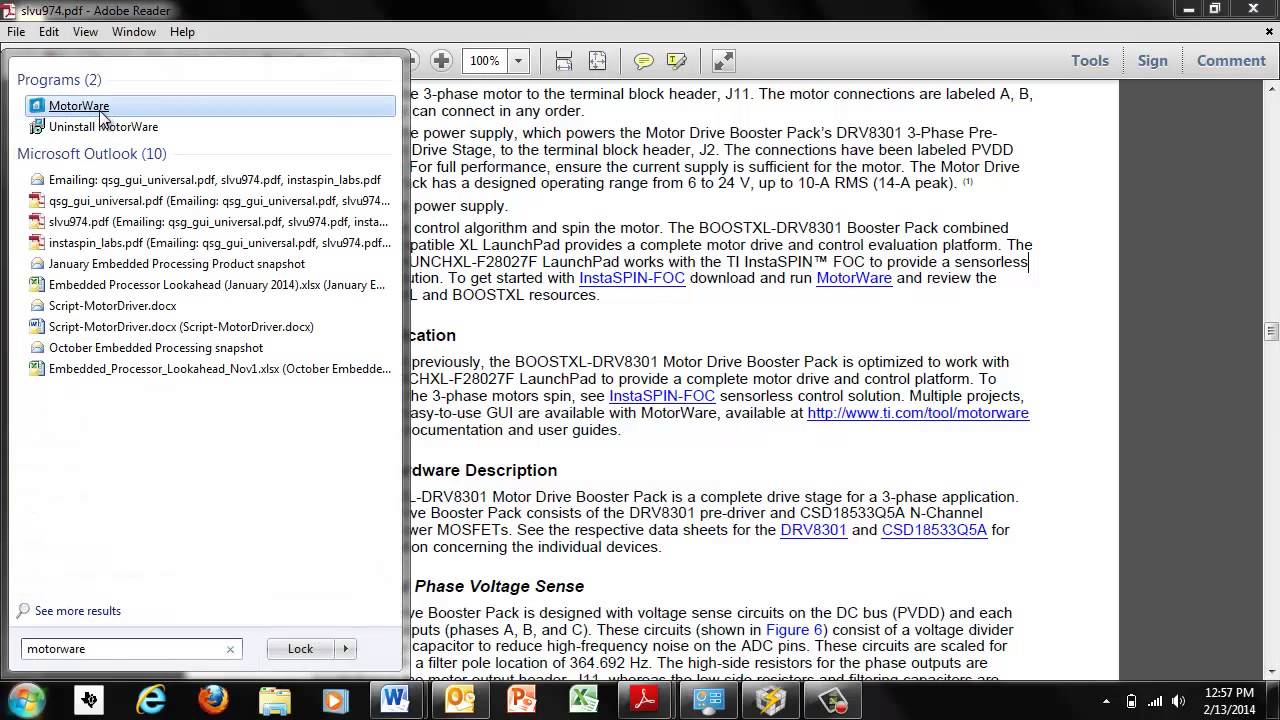Select the Uninstall MotorWare program entry

(210, 127)
